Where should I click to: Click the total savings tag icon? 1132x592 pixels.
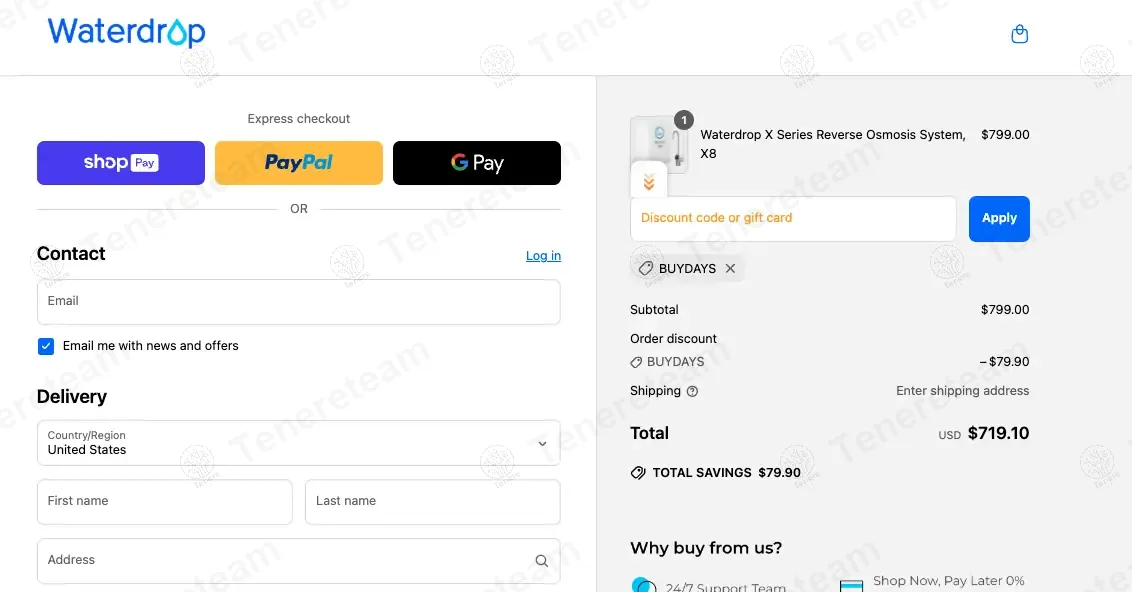pos(638,473)
